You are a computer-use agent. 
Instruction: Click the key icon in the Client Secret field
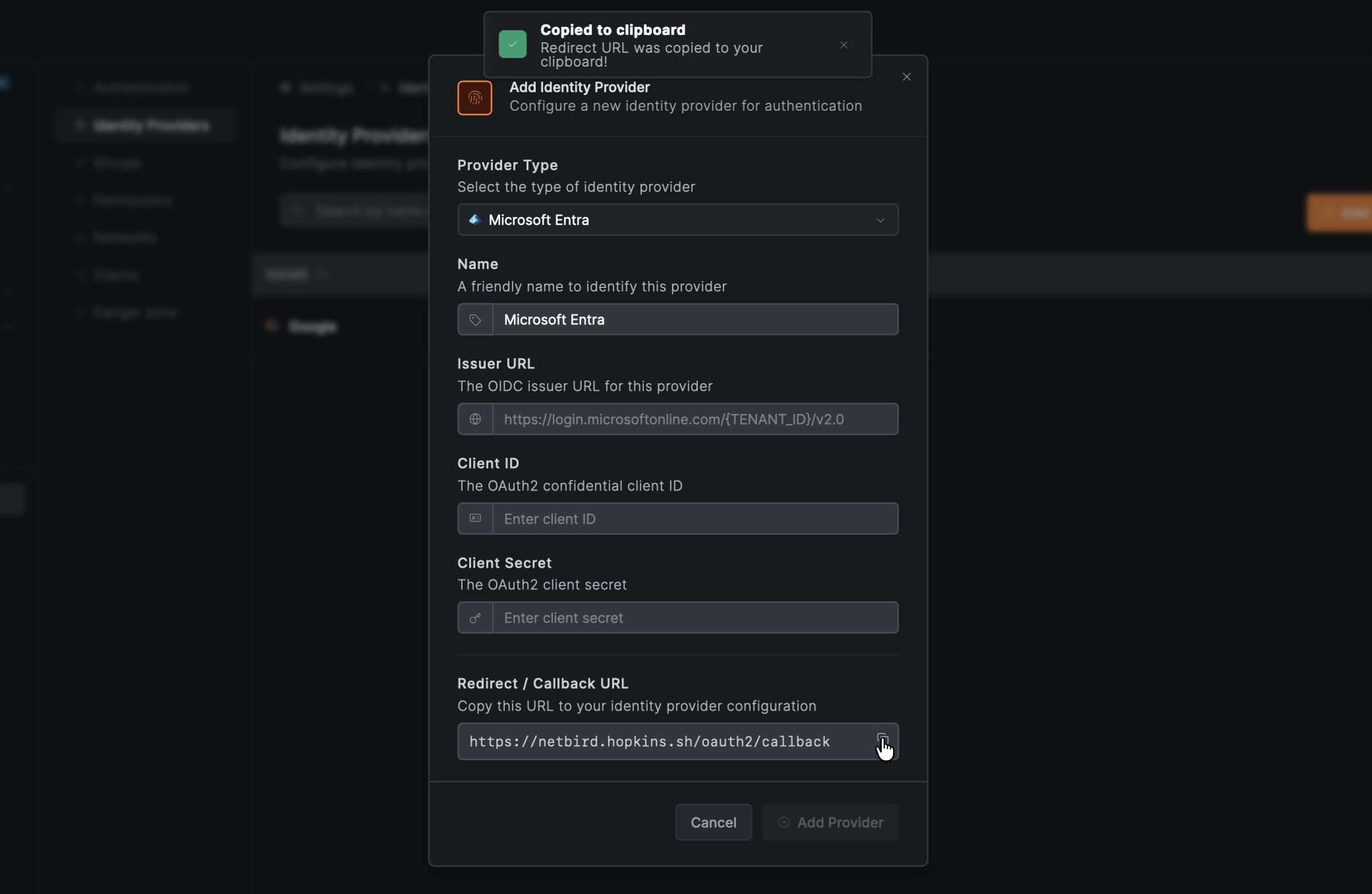[x=475, y=618]
